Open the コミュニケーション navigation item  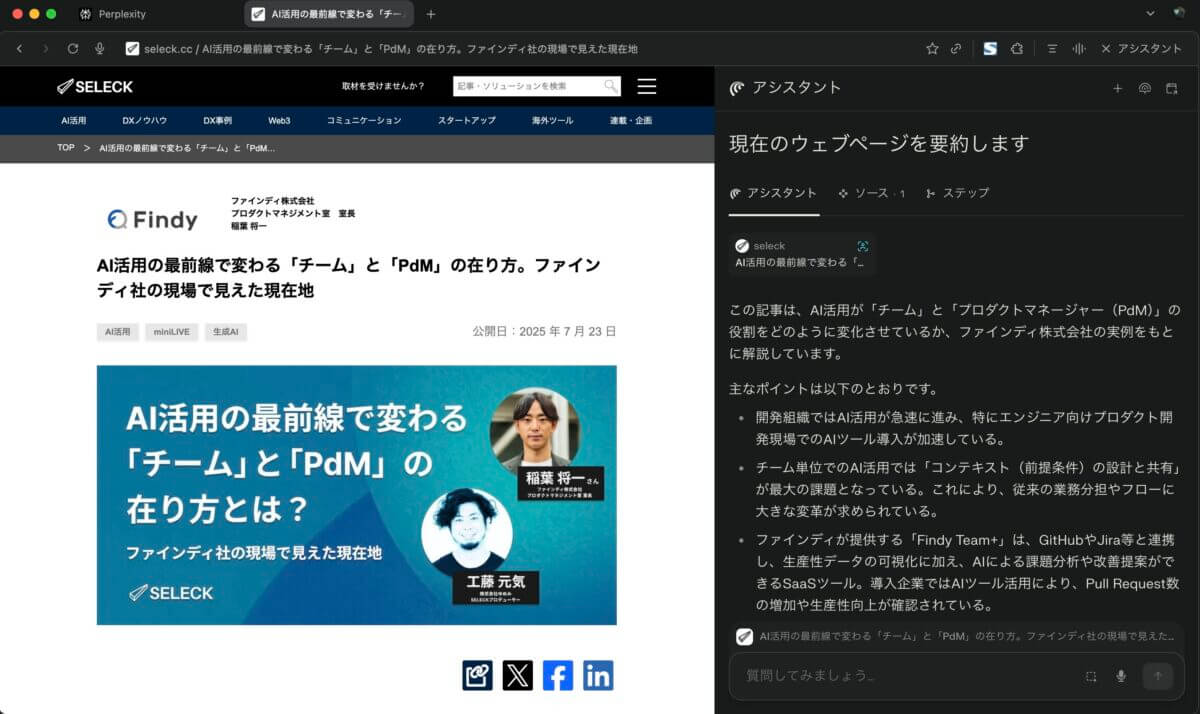click(x=364, y=120)
